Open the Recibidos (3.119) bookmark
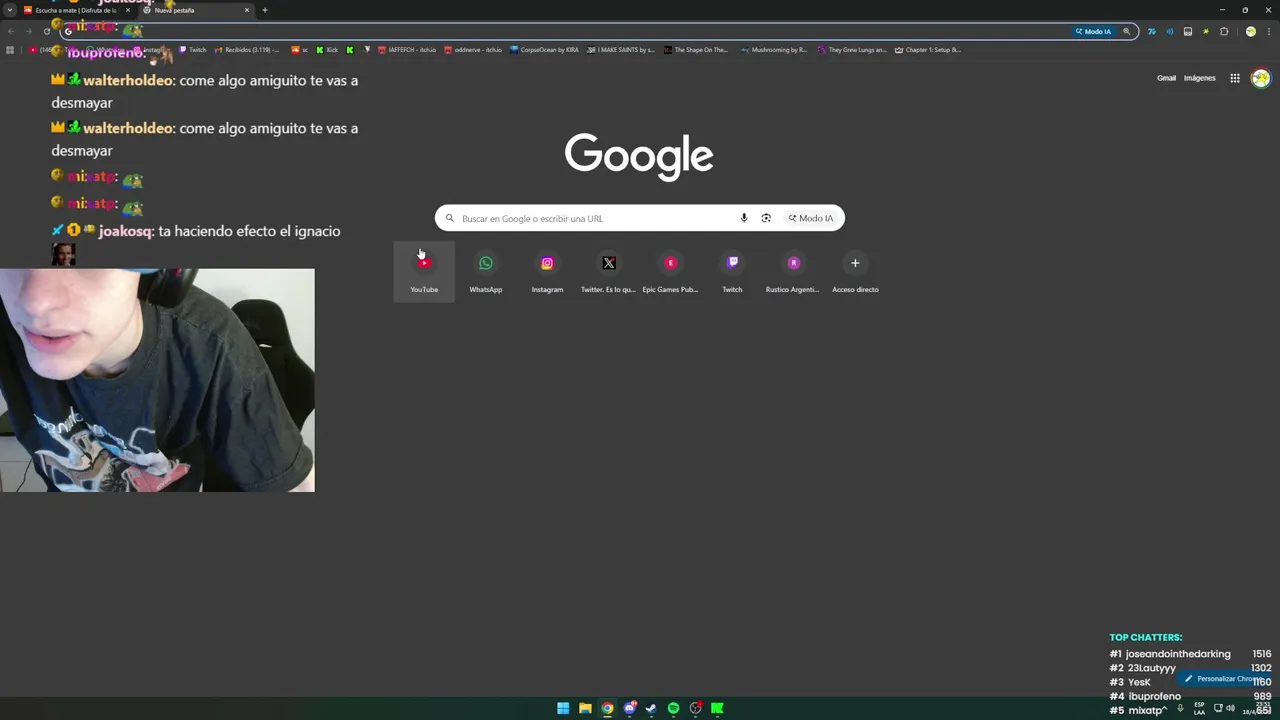The height and width of the screenshot is (720, 1280). pos(247,49)
